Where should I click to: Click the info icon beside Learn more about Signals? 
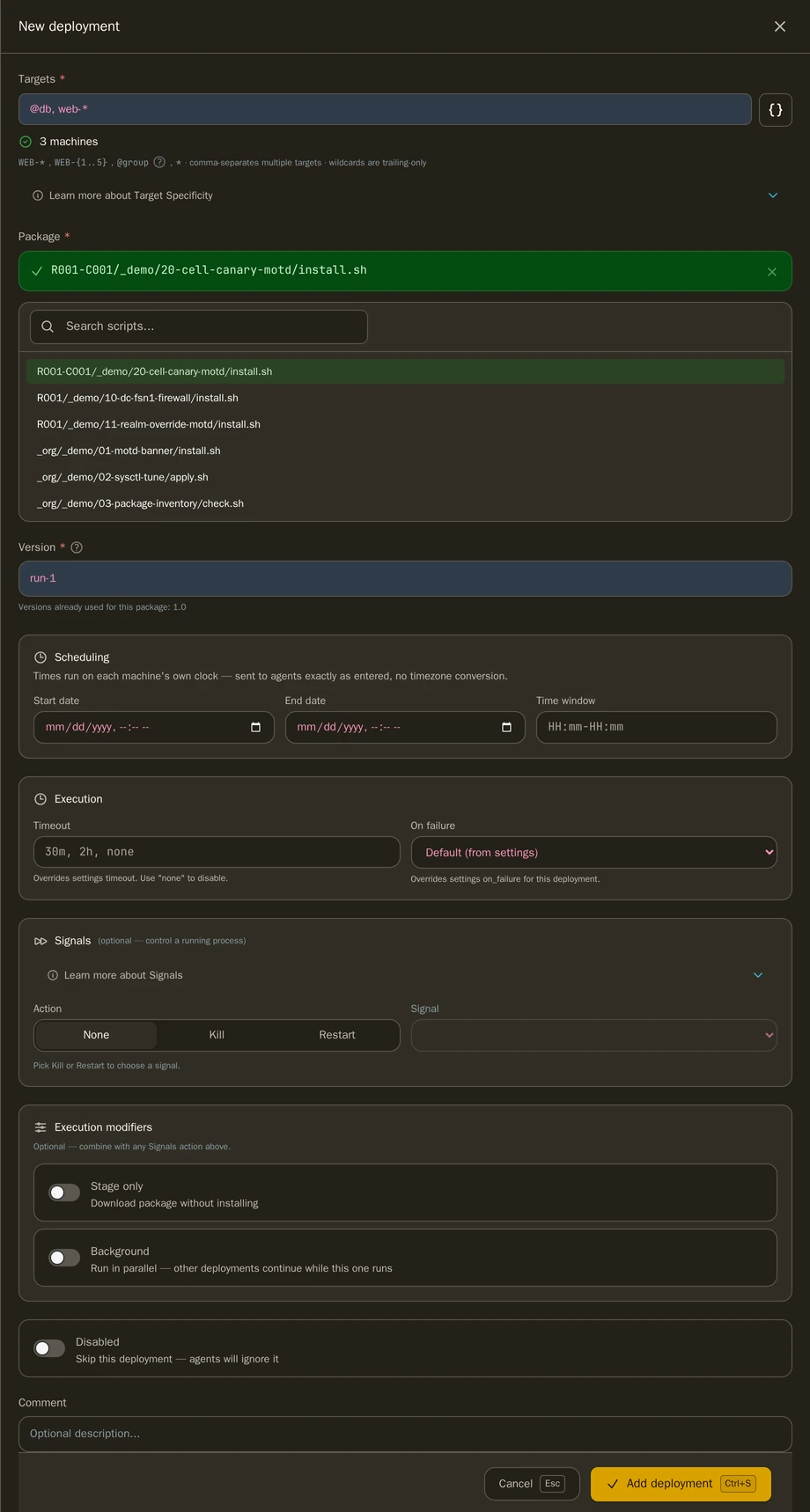53,975
